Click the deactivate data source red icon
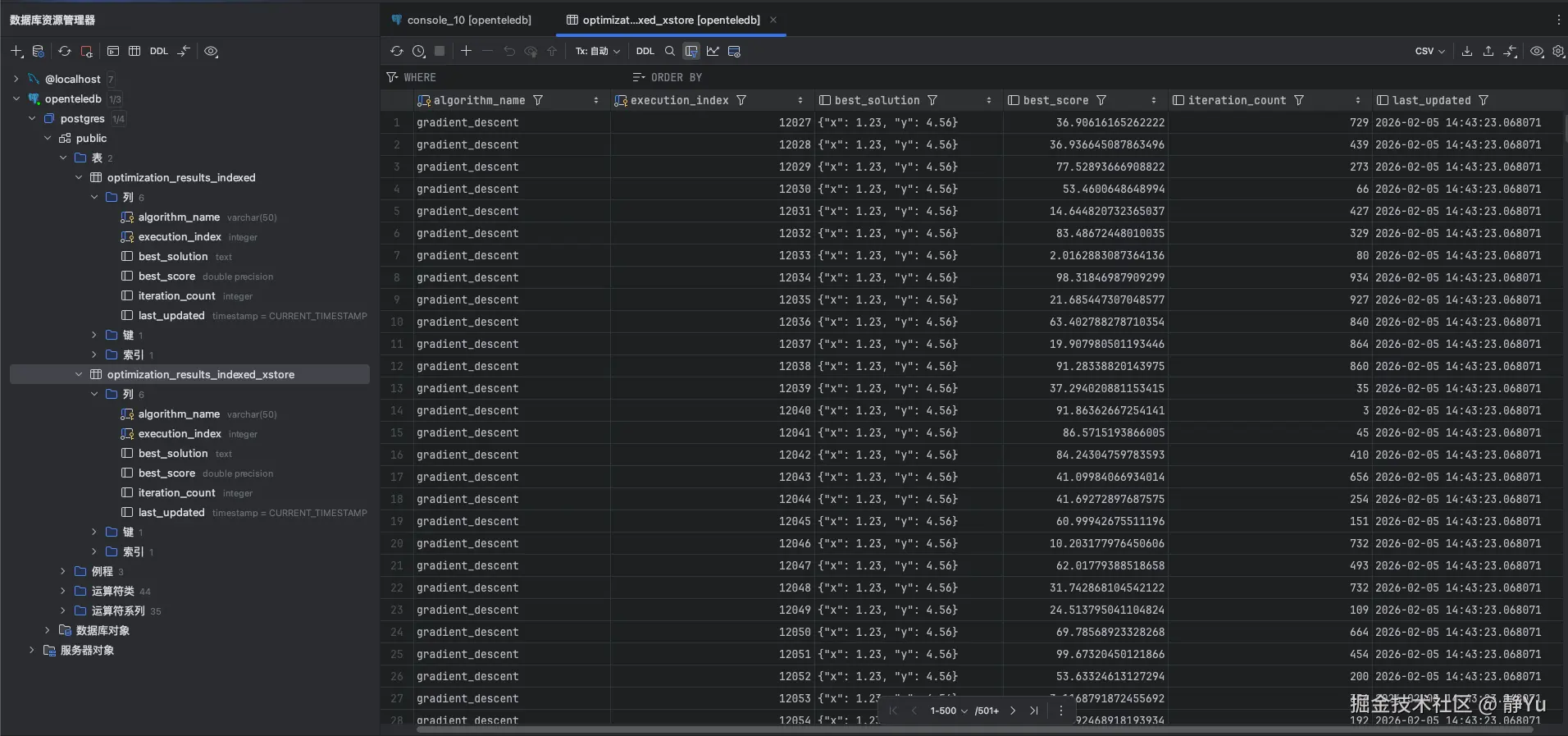This screenshot has width=1568, height=736. click(86, 51)
